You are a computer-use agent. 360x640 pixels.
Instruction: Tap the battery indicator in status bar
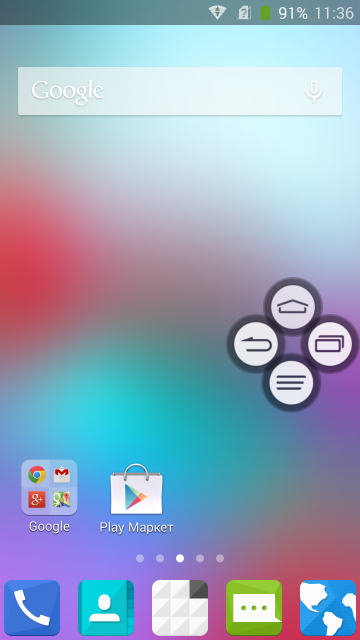[x=265, y=13]
